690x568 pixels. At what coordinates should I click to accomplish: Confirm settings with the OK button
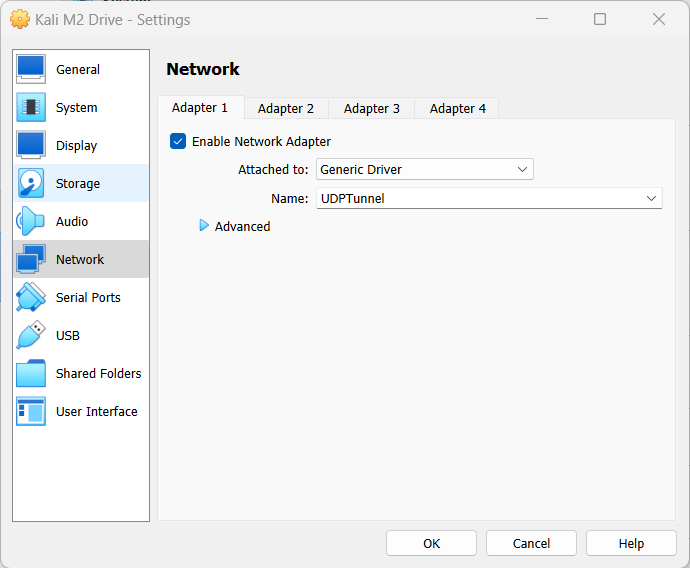[x=431, y=543]
